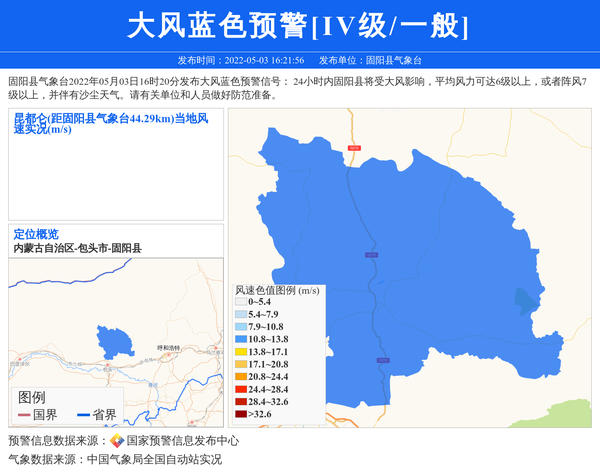Select the 0~5.4 wind speed swatch
600x471 pixels.
point(240,302)
